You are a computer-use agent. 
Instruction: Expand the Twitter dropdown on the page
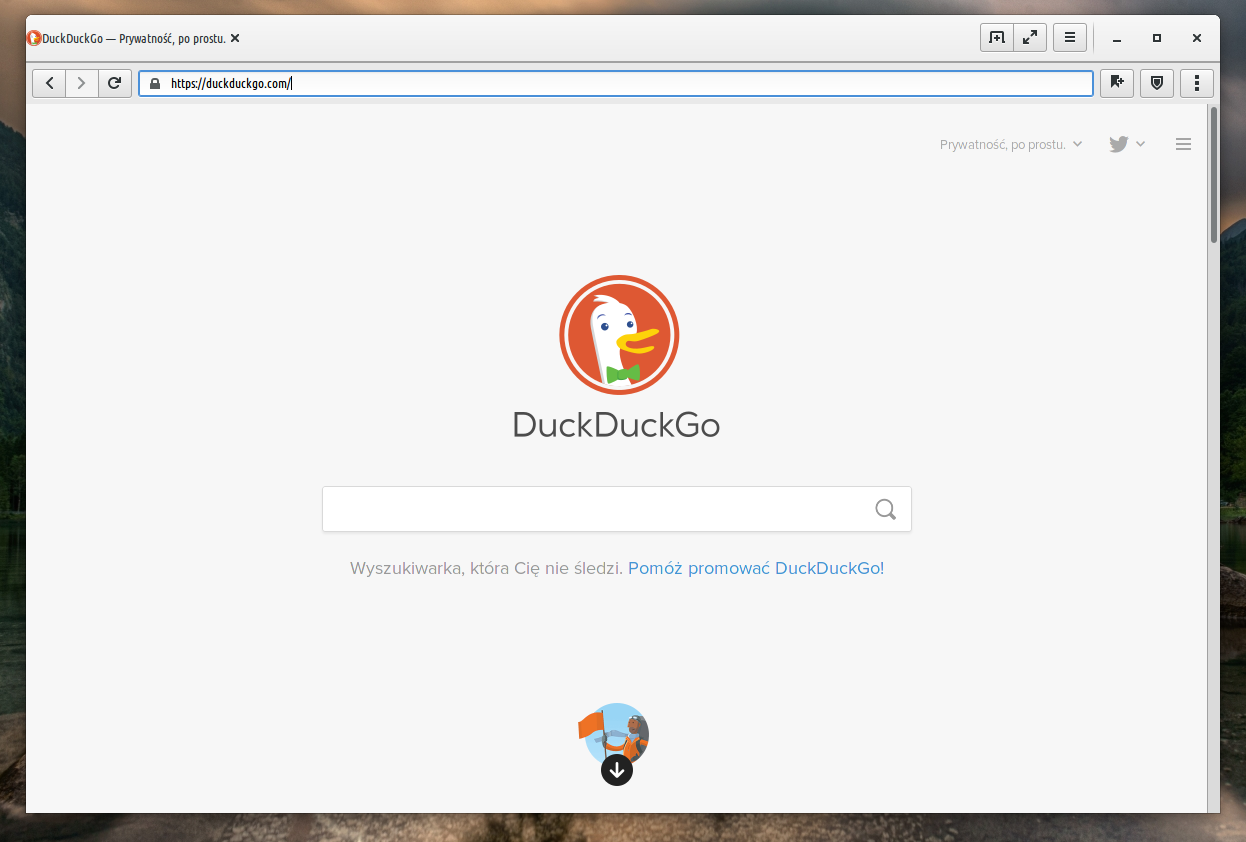click(1127, 144)
